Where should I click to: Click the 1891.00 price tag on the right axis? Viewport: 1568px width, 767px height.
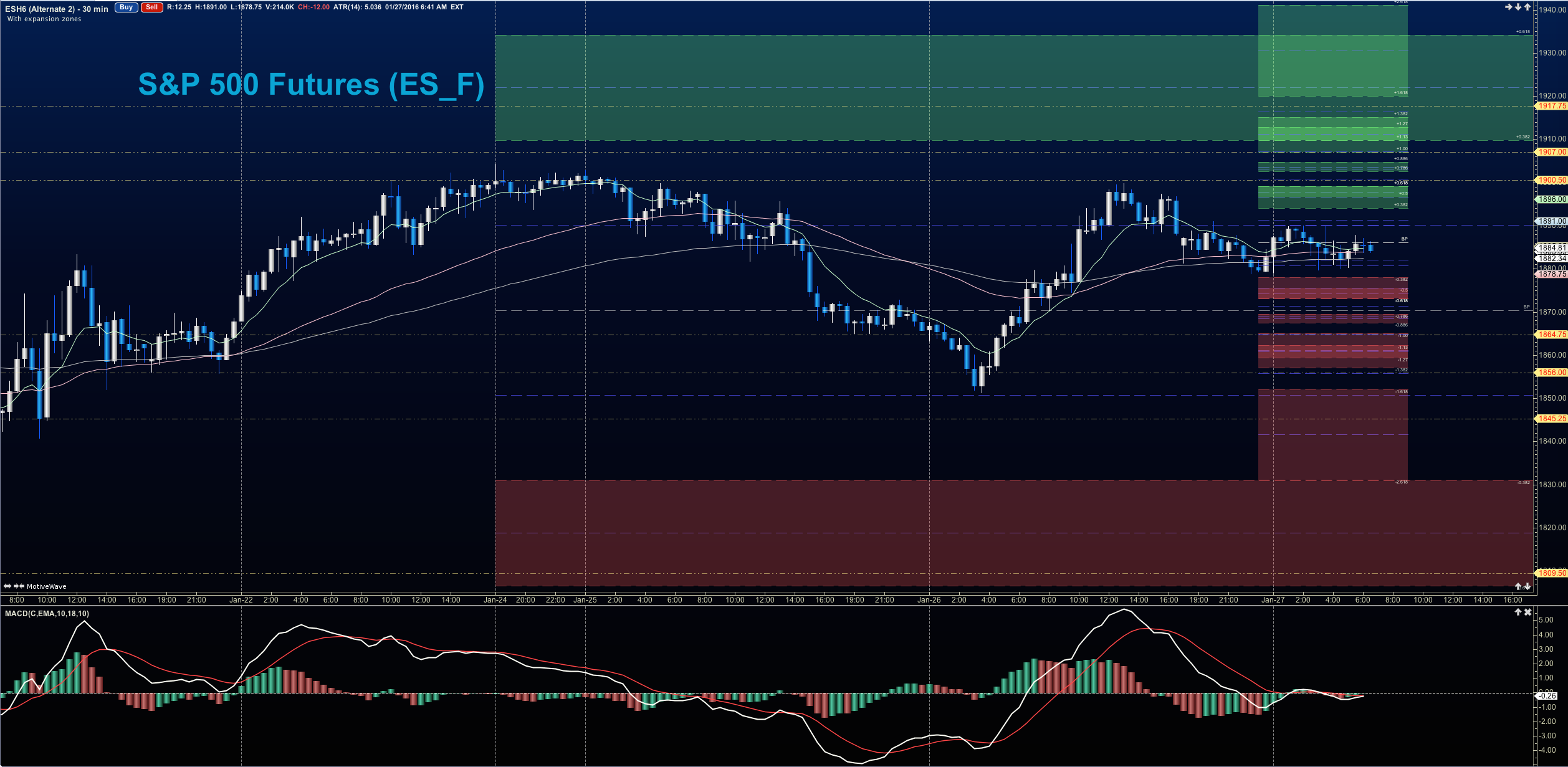[x=1552, y=221]
